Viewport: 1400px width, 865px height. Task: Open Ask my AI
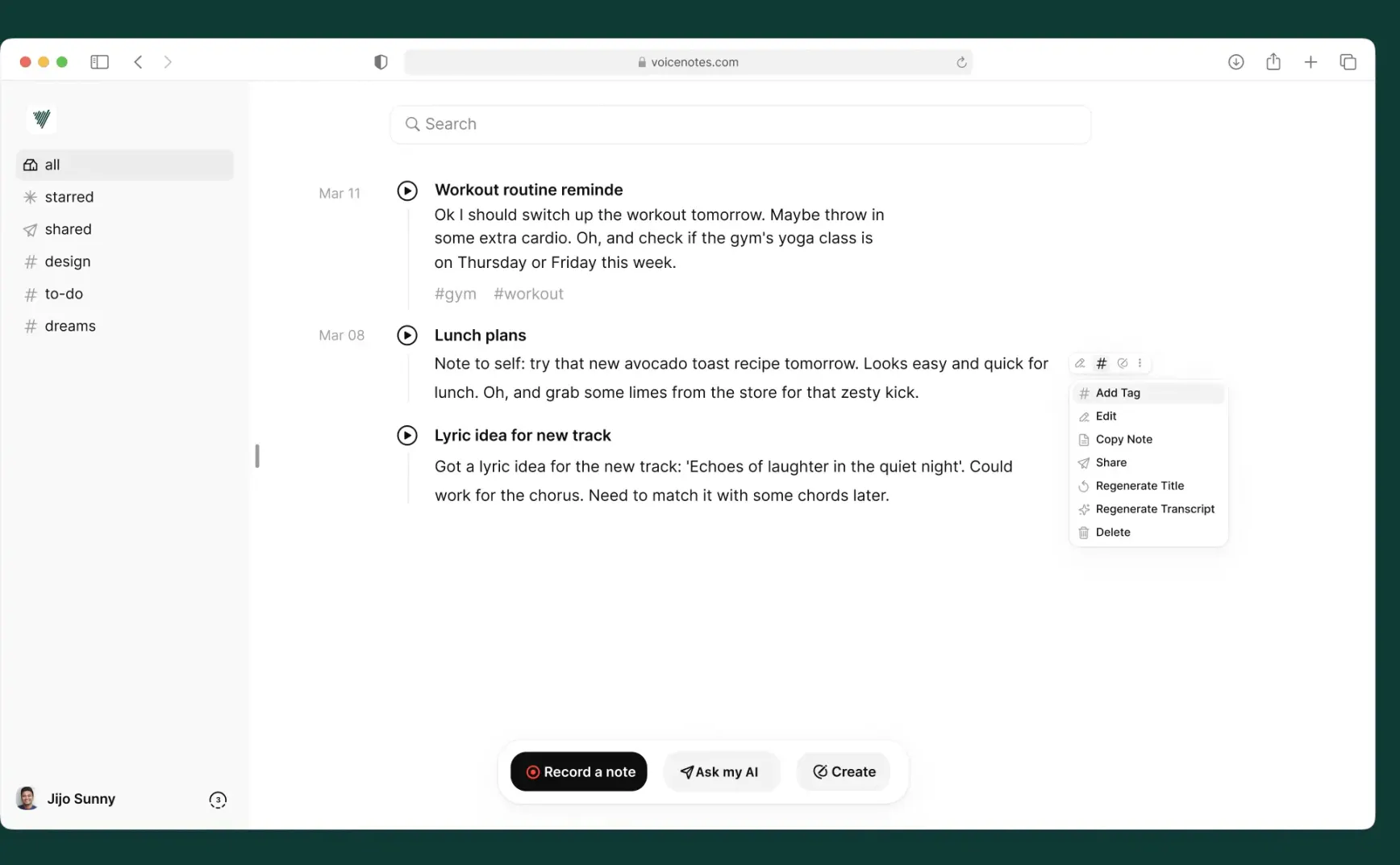click(722, 772)
